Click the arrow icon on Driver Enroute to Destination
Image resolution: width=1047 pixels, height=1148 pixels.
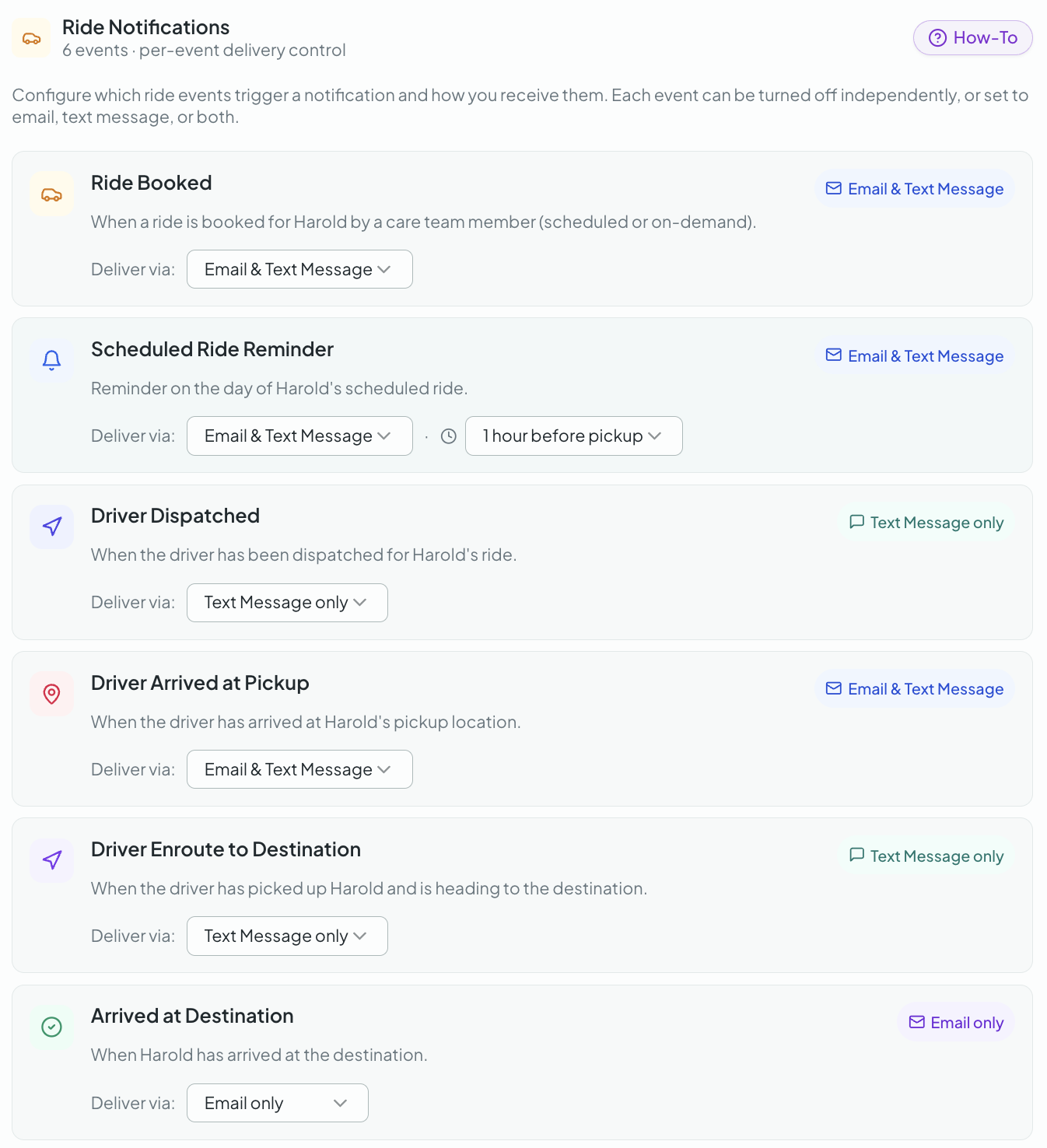51,860
